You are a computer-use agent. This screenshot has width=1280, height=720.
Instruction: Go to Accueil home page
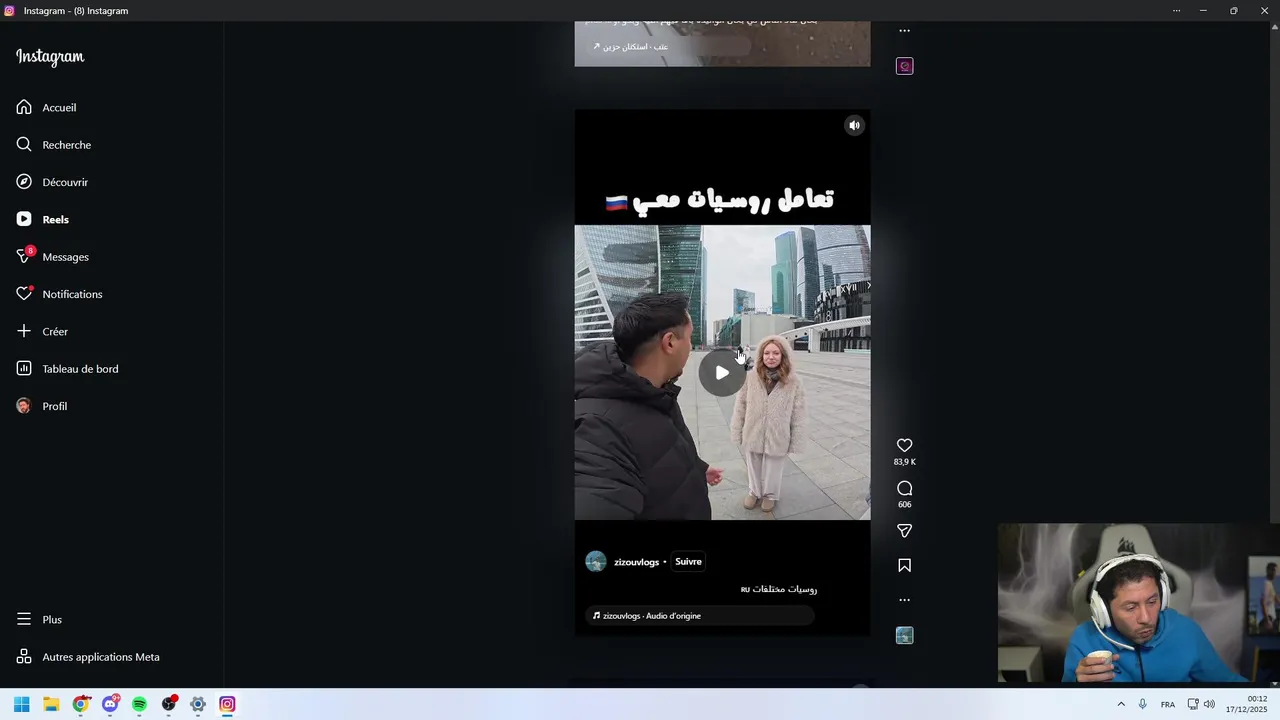[x=46, y=107]
